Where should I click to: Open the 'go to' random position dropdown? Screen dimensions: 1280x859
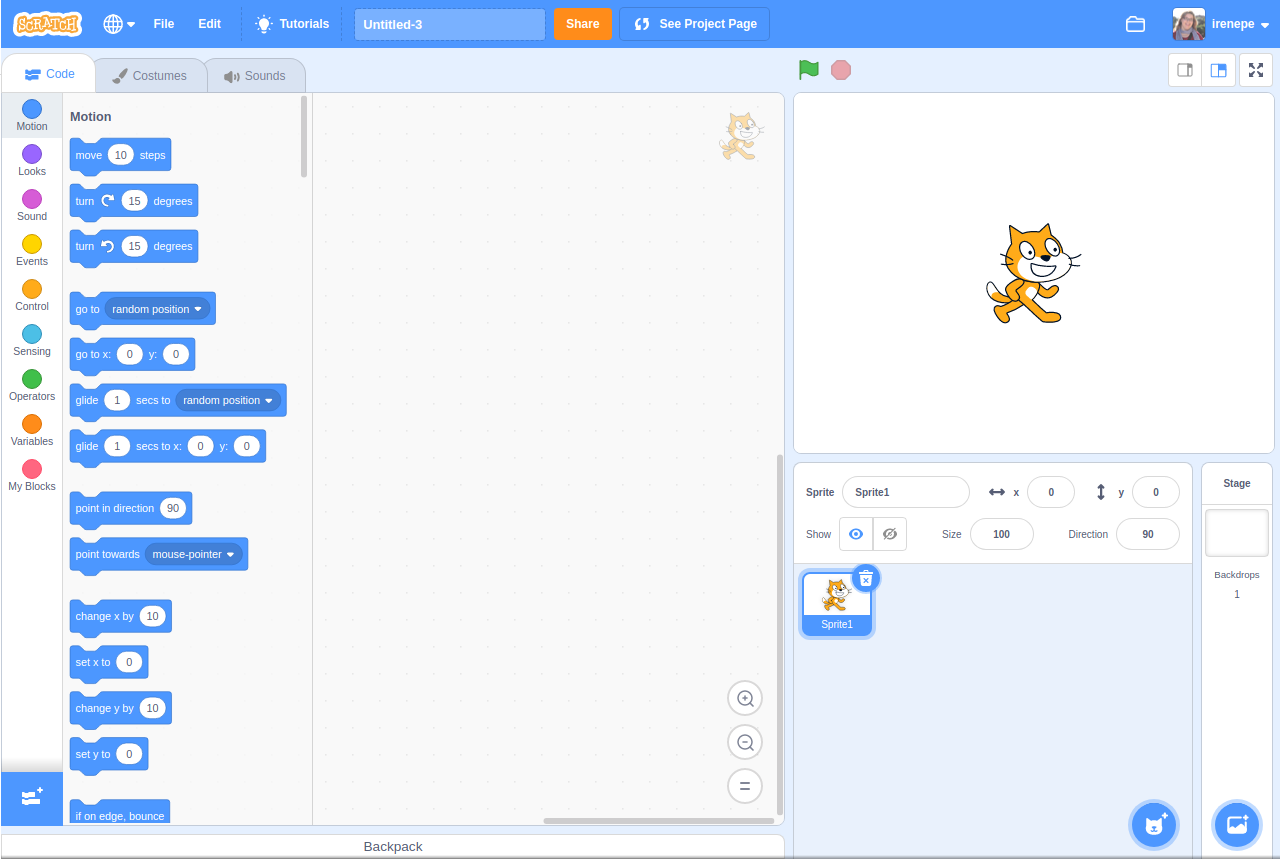tap(157, 309)
